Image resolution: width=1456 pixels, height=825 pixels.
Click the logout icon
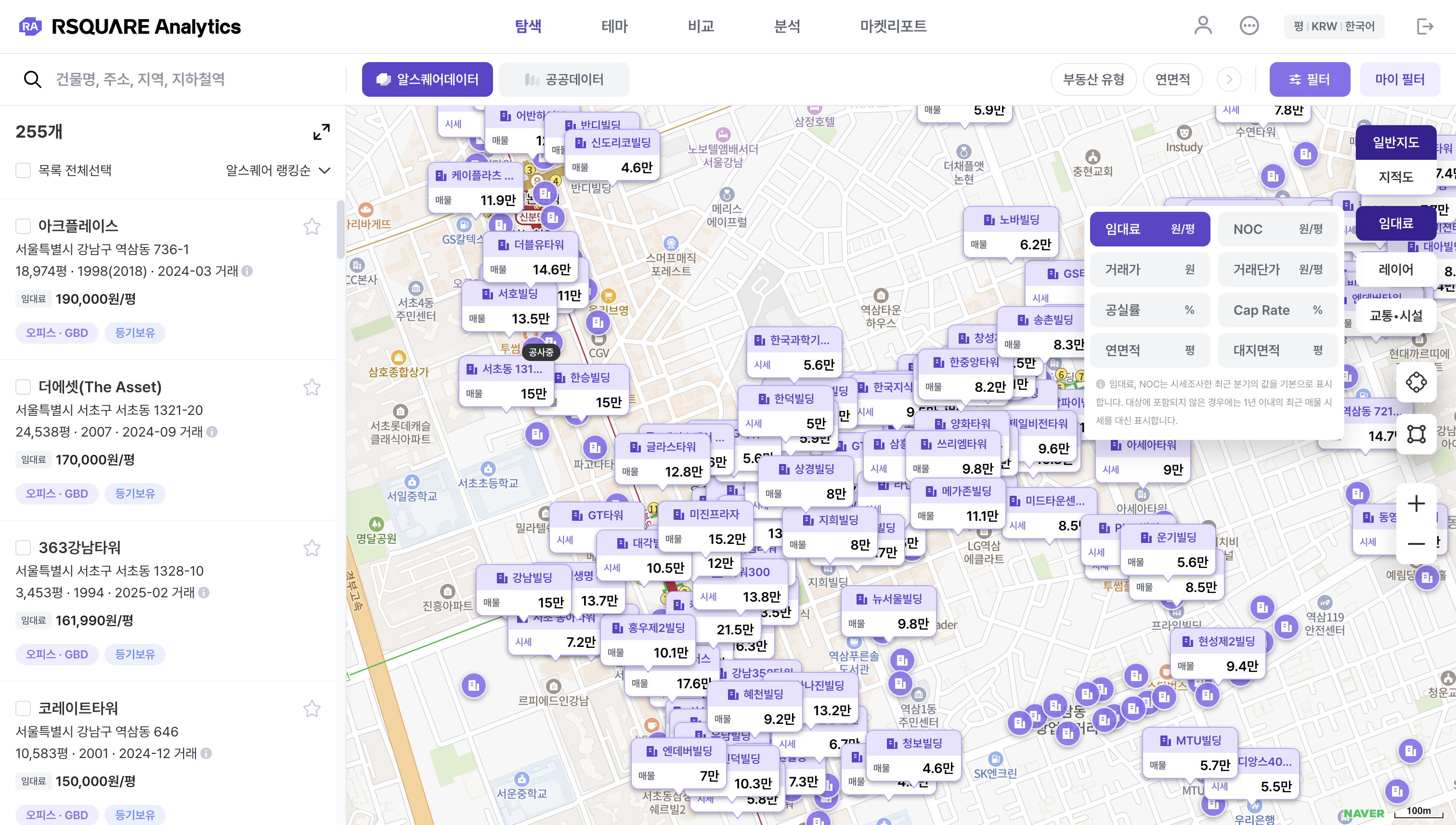[x=1424, y=26]
